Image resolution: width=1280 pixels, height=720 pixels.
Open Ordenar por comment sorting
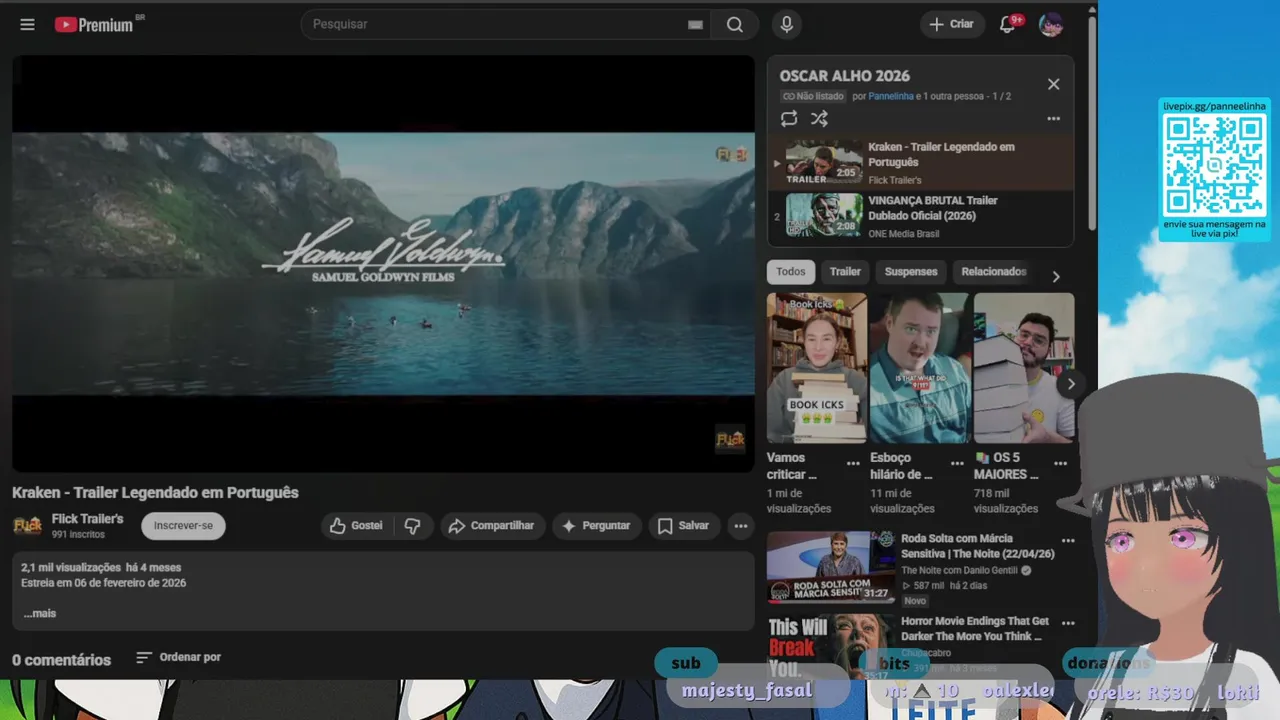tap(179, 657)
